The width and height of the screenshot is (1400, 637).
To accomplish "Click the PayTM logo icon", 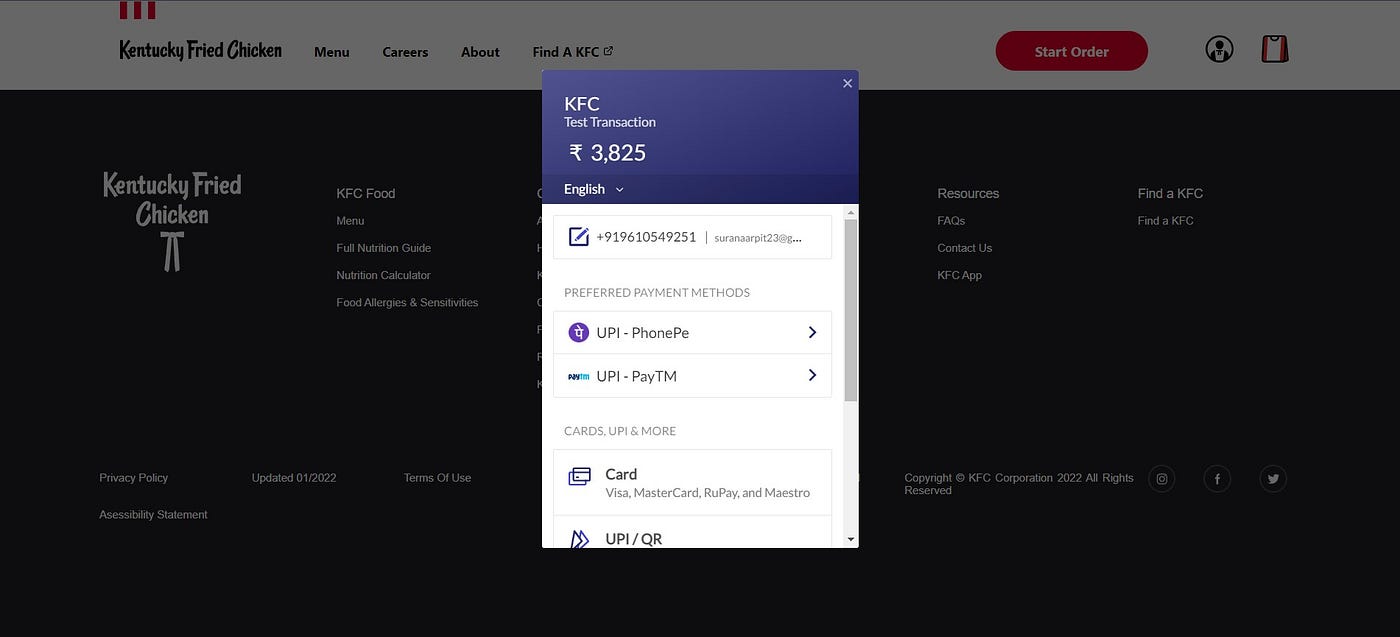I will pyautogui.click(x=578, y=376).
